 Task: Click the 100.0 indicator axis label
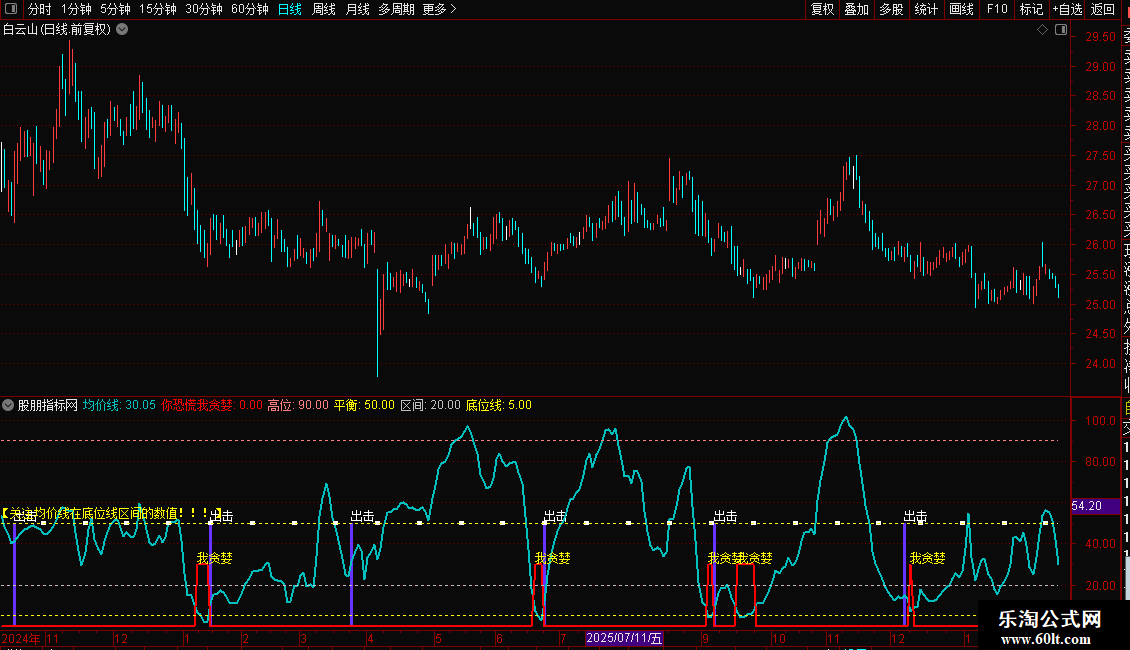1100,420
